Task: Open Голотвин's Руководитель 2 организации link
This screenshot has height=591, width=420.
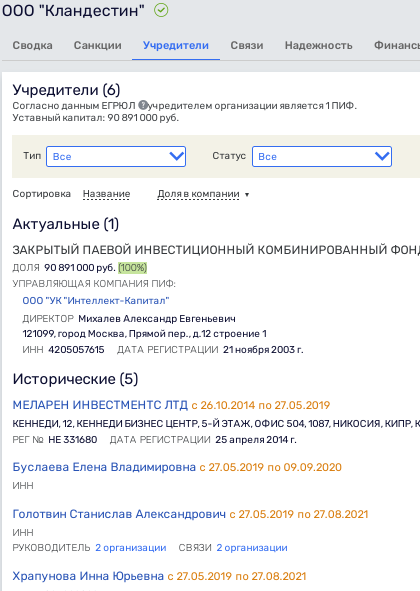Action: click(x=130, y=548)
